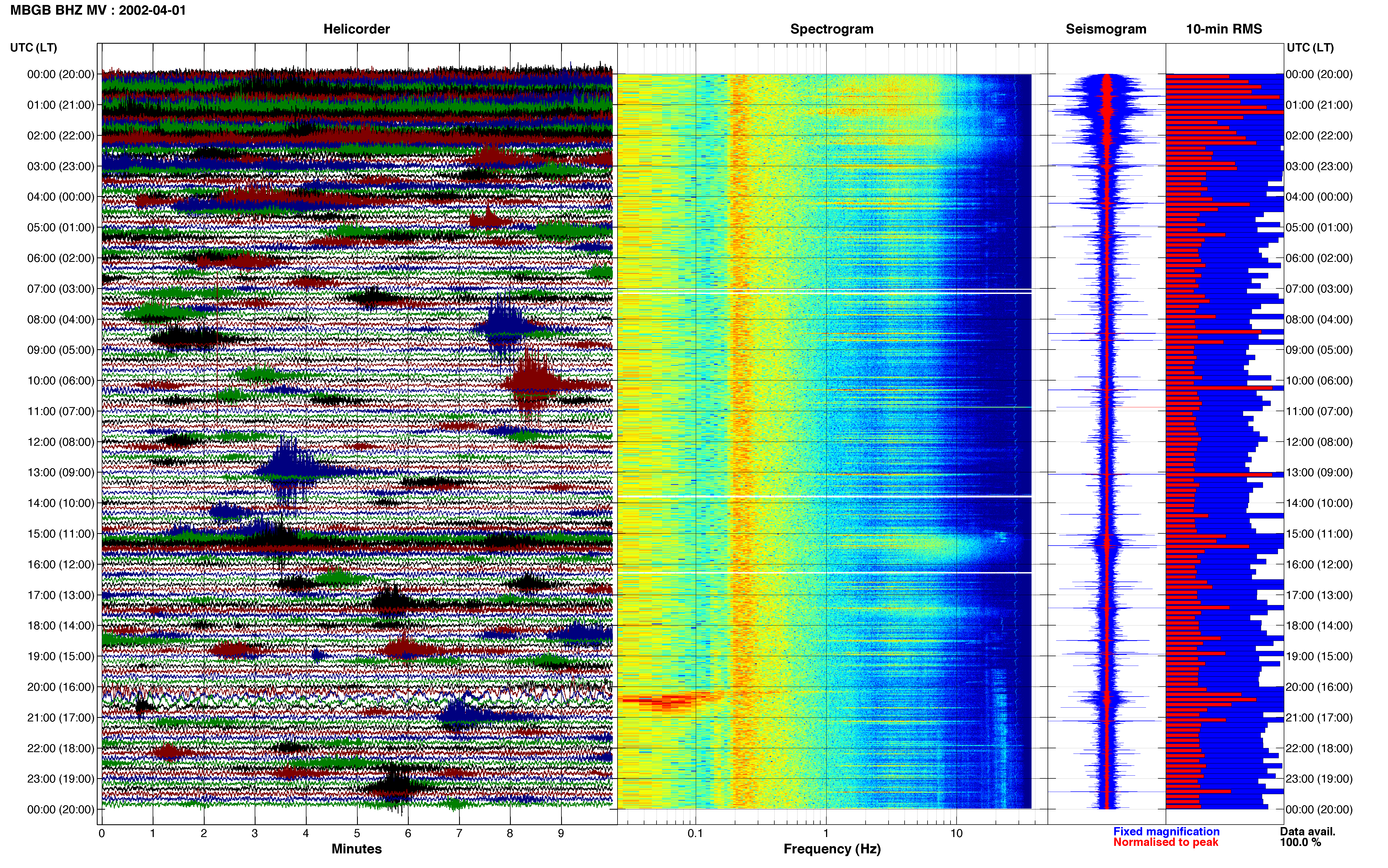The width and height of the screenshot is (1388, 868).
Task: Click the '100.0 %' data availability value
Action: [x=1300, y=843]
